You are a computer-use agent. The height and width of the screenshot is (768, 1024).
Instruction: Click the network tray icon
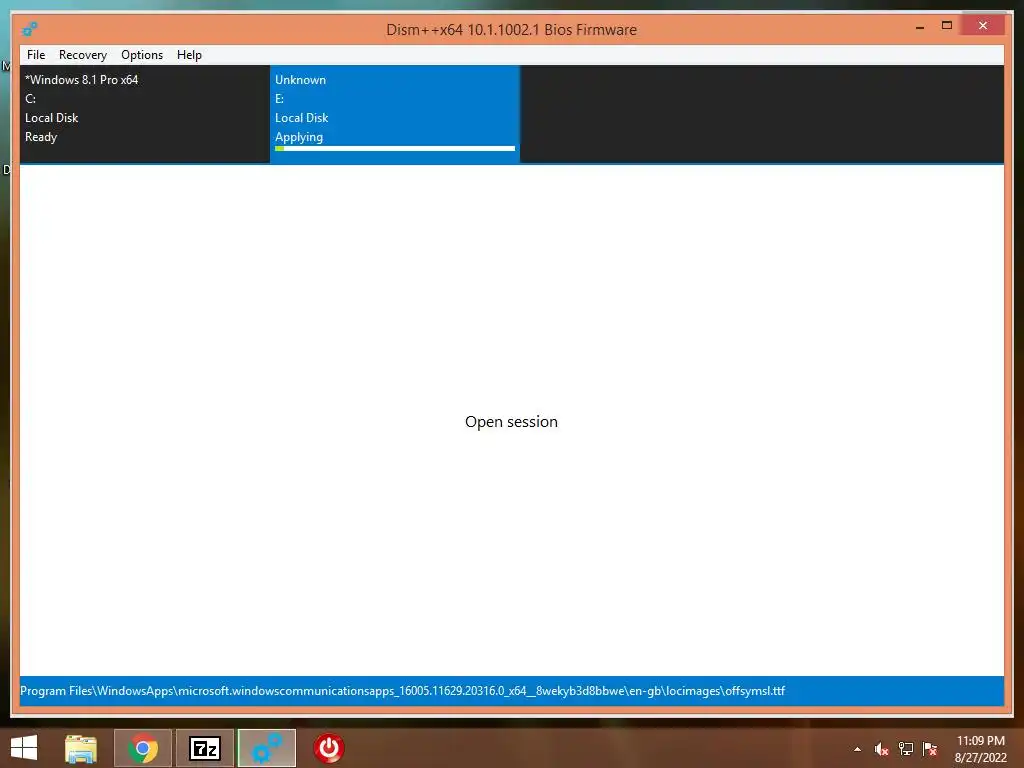pos(906,749)
